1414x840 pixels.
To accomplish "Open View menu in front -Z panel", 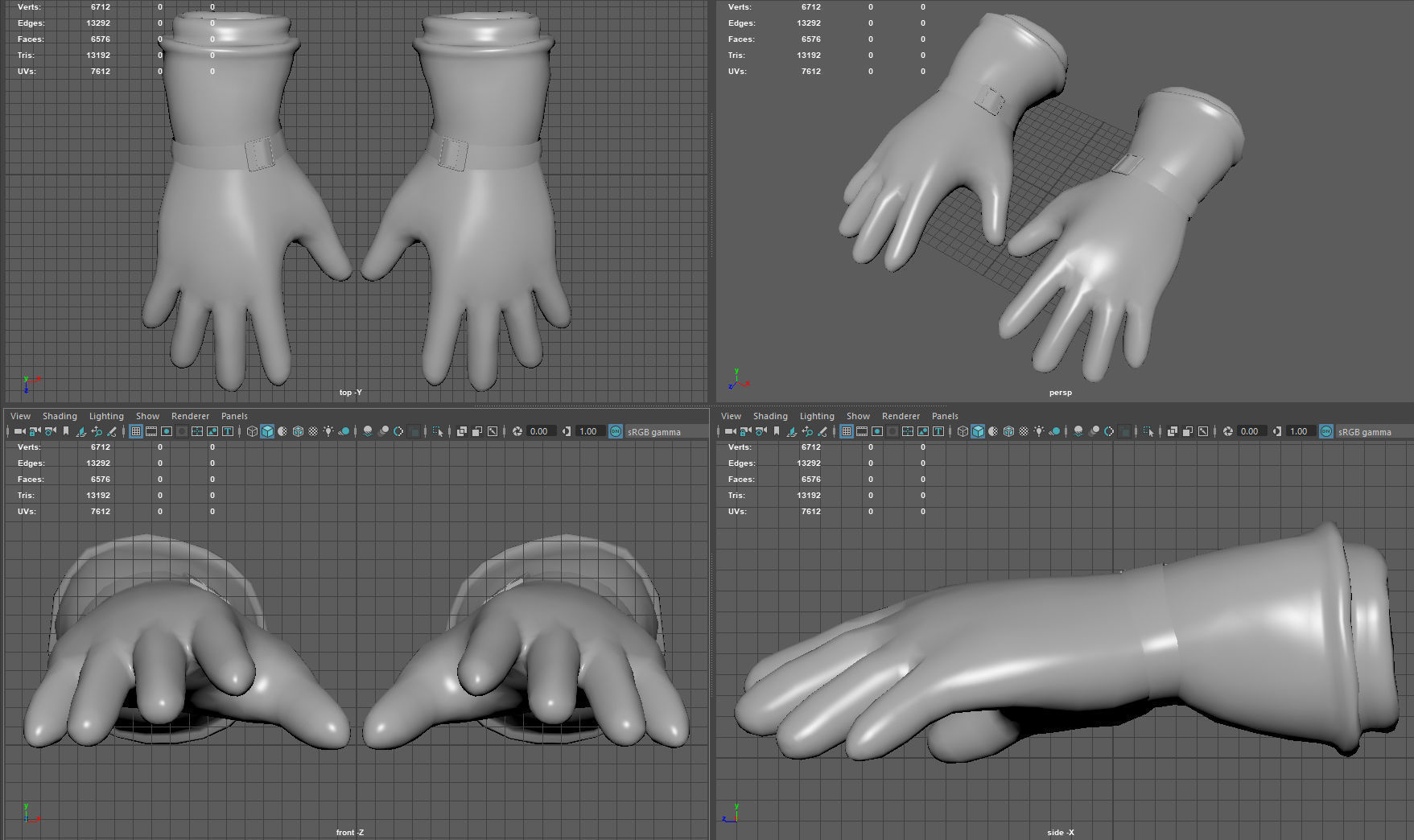I will pyautogui.click(x=20, y=416).
